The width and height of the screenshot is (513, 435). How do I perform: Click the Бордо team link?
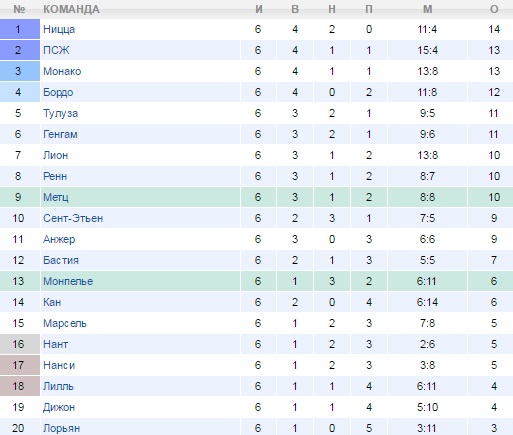tap(58, 92)
